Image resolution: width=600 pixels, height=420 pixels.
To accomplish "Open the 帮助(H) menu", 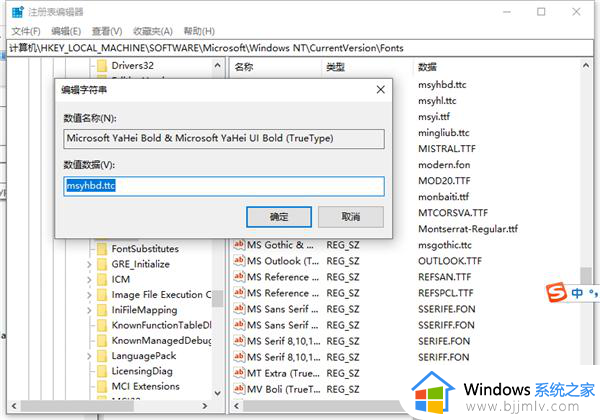I will 199,31.
